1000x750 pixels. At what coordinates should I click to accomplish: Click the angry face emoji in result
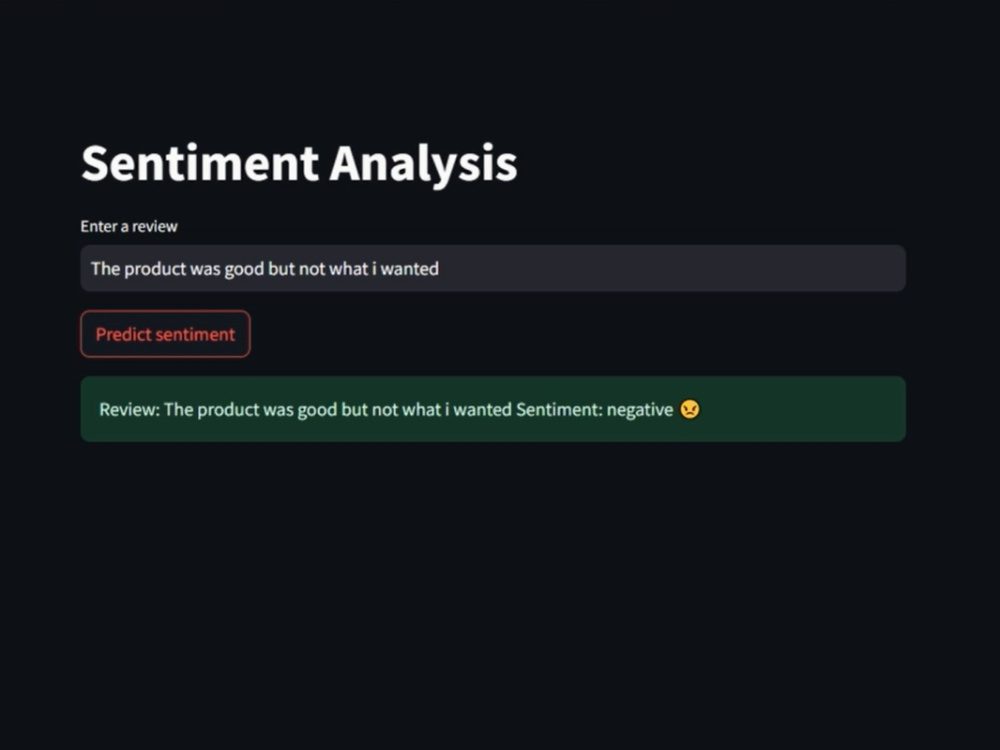[x=690, y=409]
